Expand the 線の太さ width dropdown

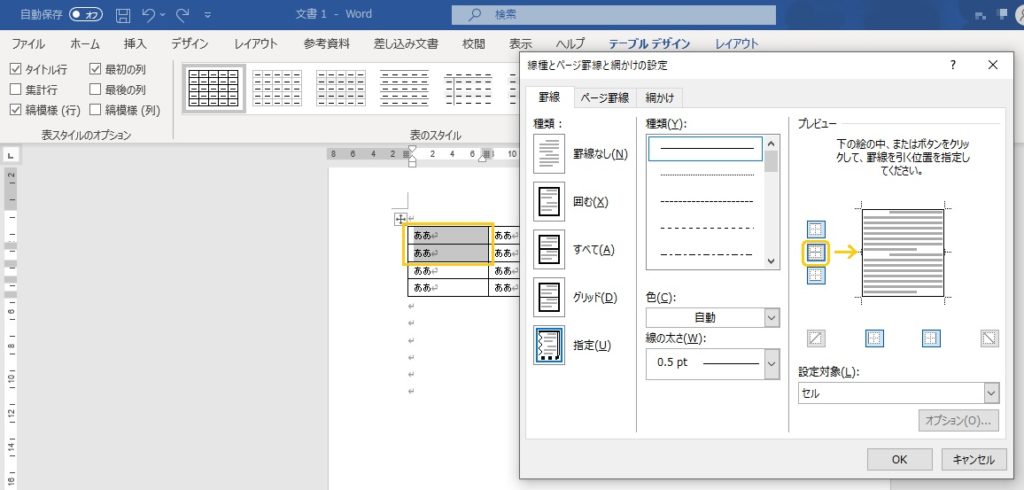click(x=712, y=364)
